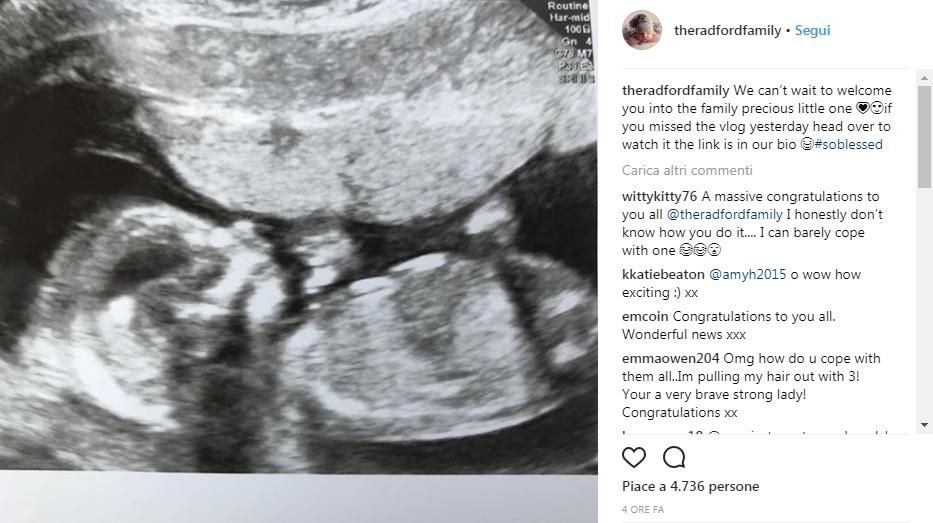Open the kkatiebeaton commenter profile
This screenshot has width=933, height=523.
663,274
